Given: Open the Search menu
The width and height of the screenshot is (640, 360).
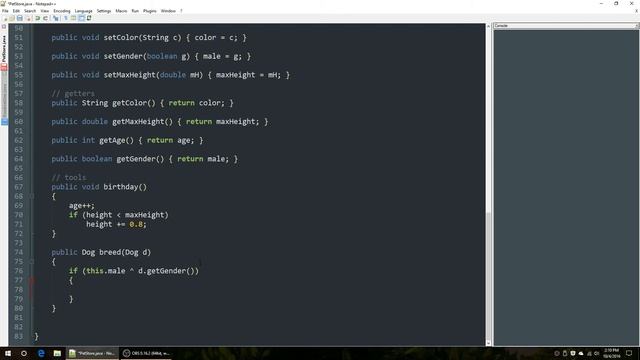Looking at the screenshot, I should 30,11.
